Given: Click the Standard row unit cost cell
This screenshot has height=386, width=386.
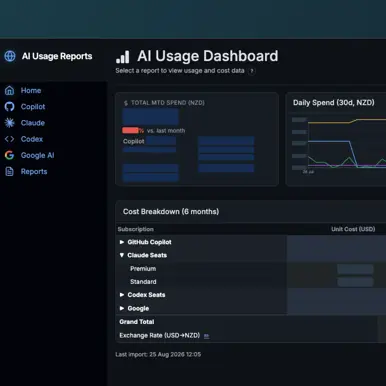Looking at the screenshot, I should (x=355, y=282).
